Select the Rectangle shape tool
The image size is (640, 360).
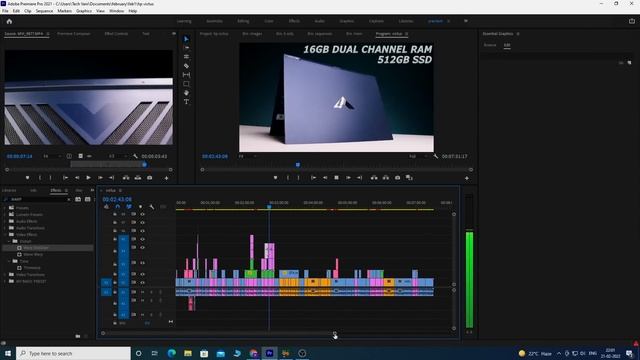(x=186, y=84)
